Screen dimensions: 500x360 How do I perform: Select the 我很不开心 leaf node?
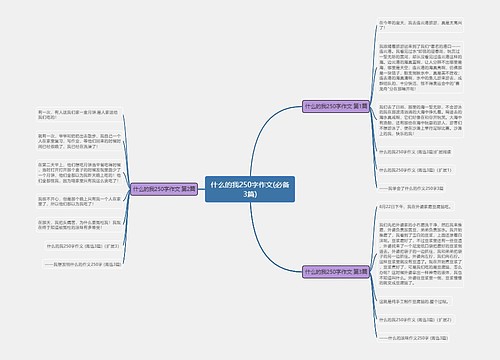coord(79,201)
